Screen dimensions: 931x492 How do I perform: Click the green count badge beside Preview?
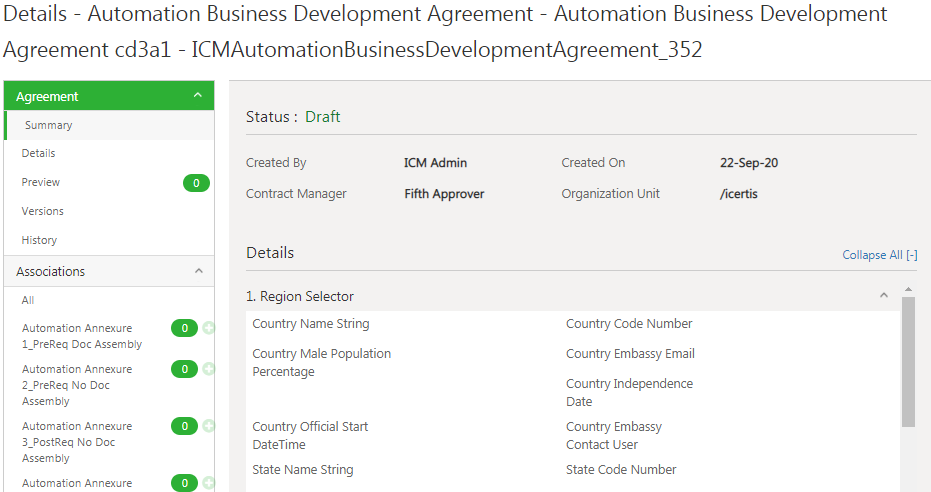click(x=196, y=183)
